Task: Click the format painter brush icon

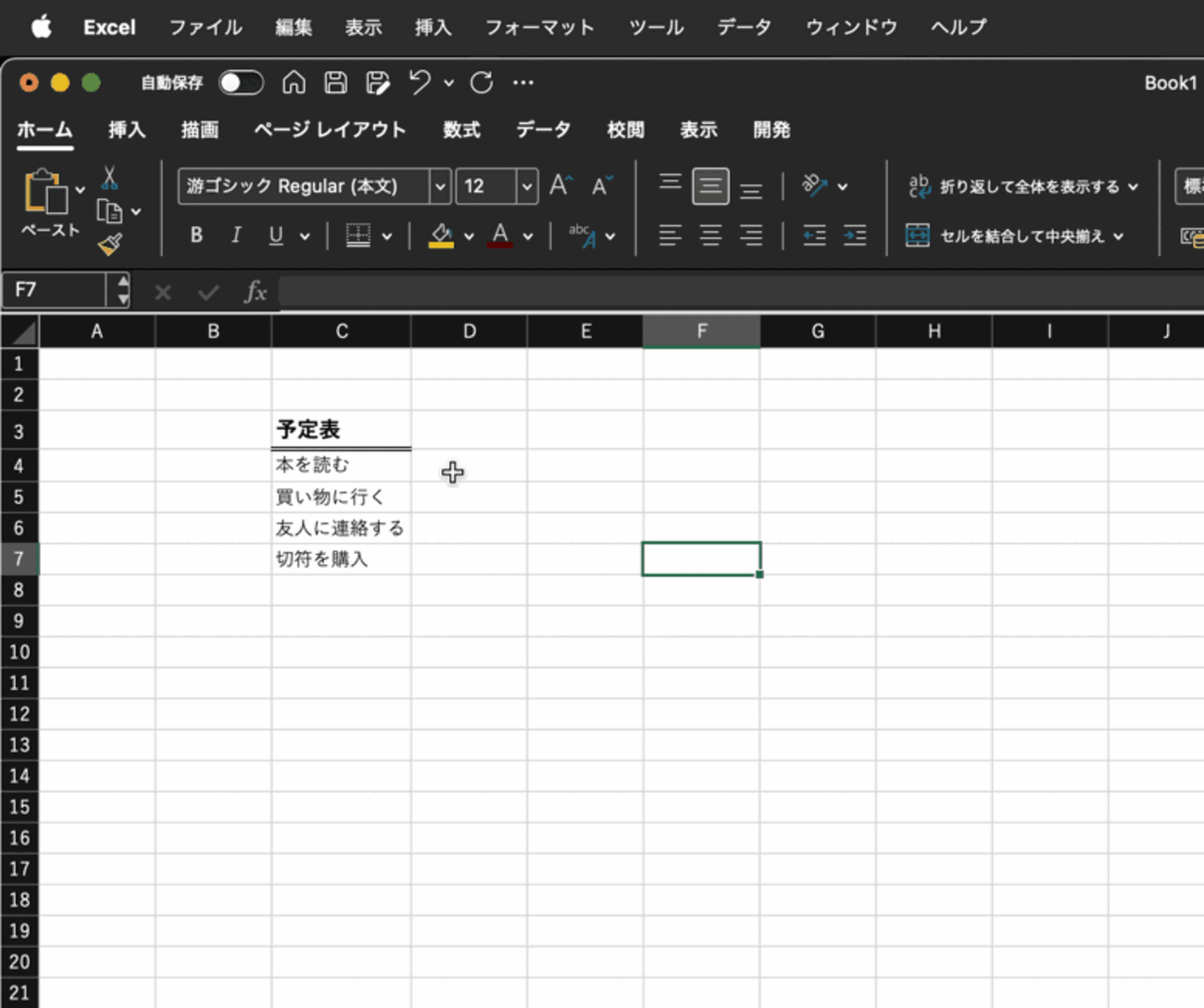Action: click(110, 244)
